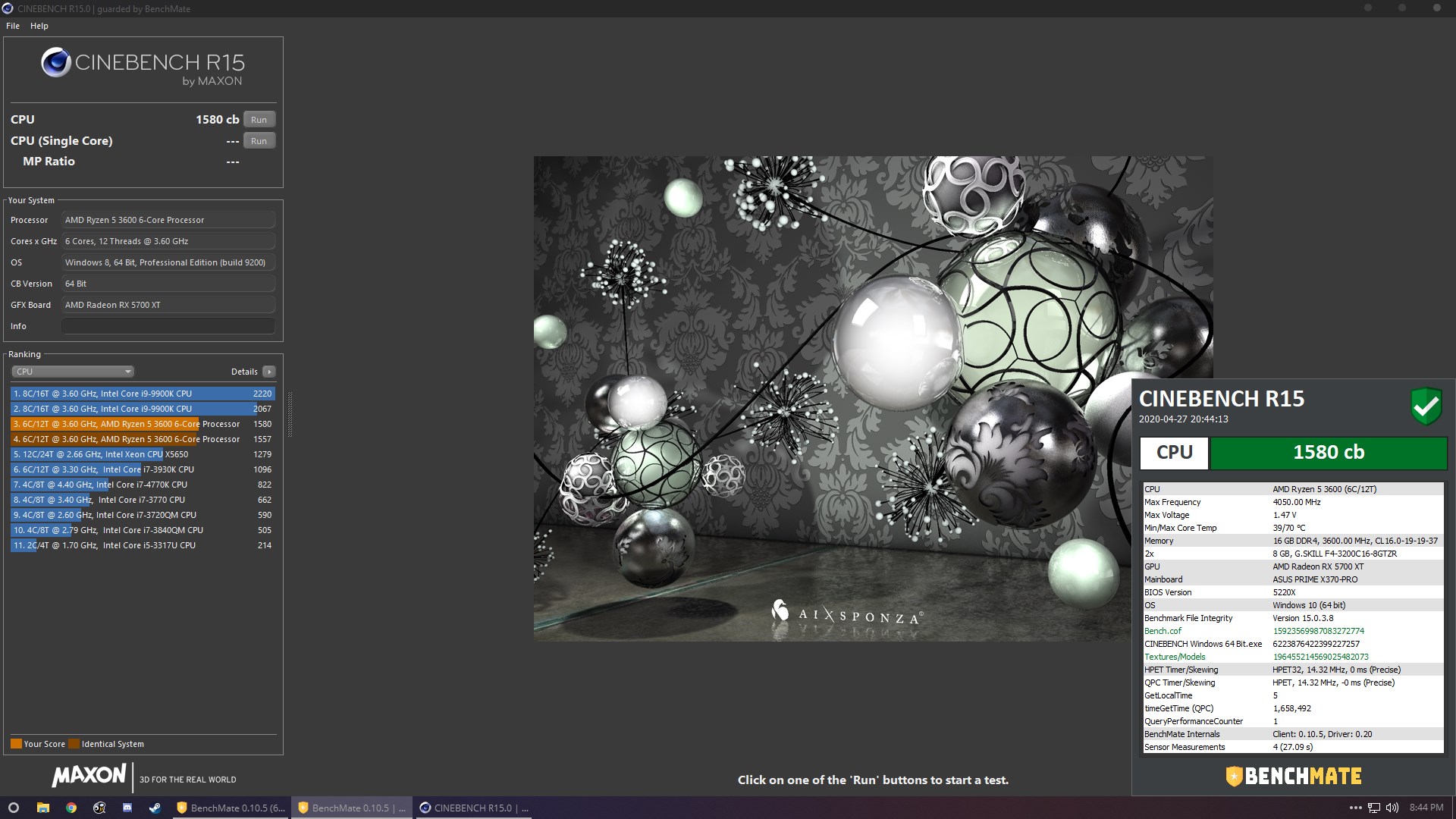Click the 8:44 PM taskbar clock

1426,808
